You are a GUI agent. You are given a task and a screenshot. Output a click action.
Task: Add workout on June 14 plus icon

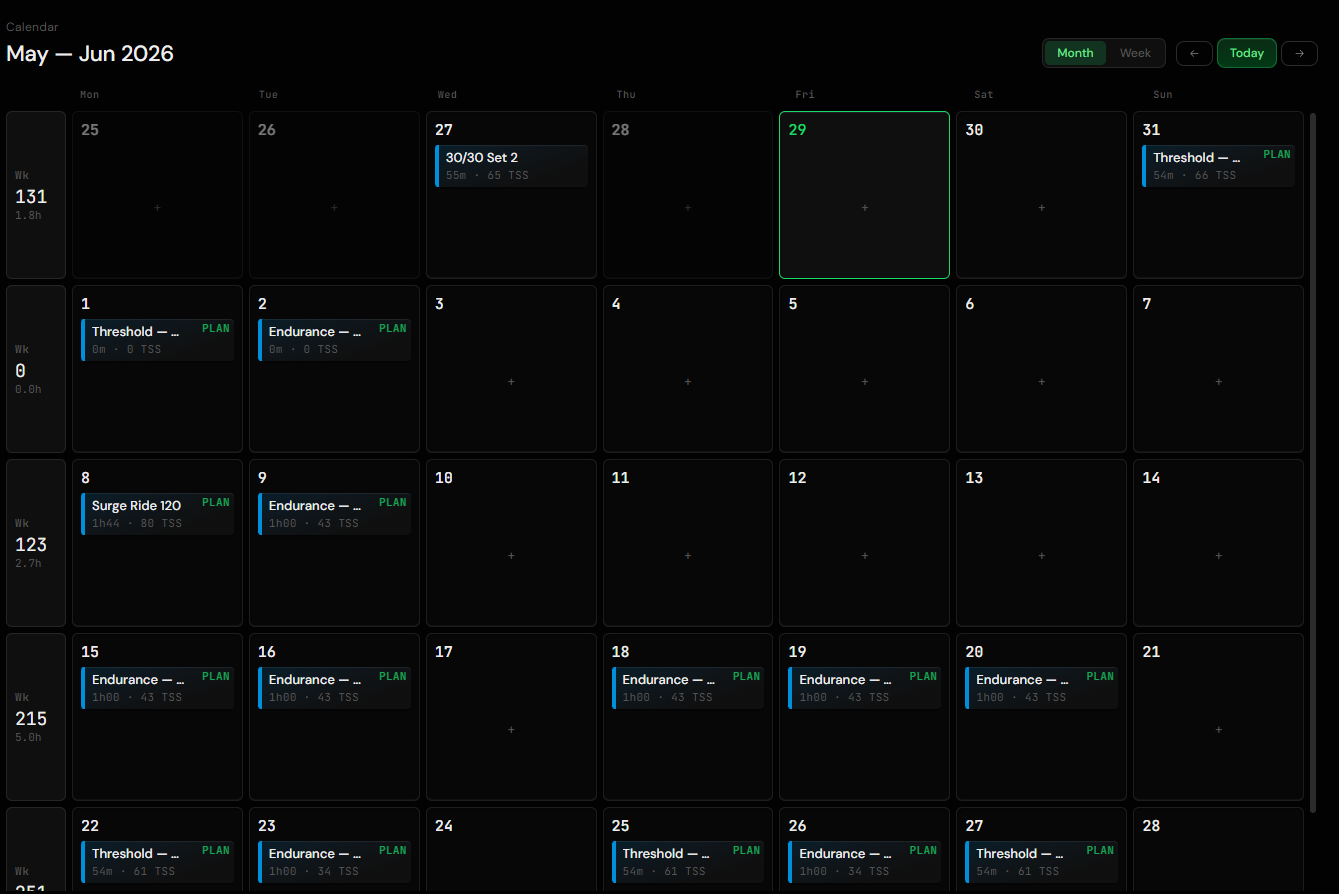click(x=1219, y=556)
